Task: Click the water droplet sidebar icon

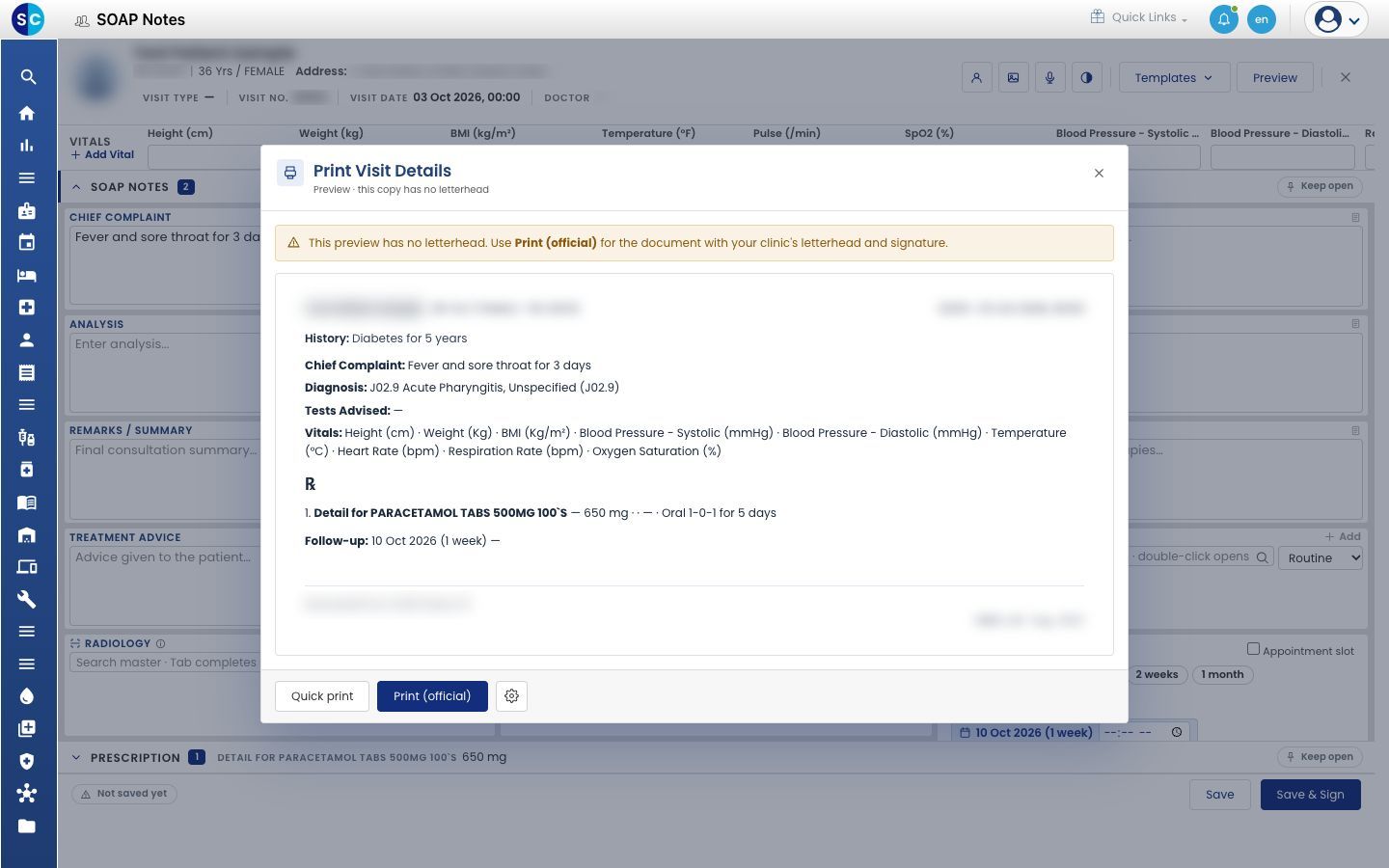Action: [x=27, y=696]
